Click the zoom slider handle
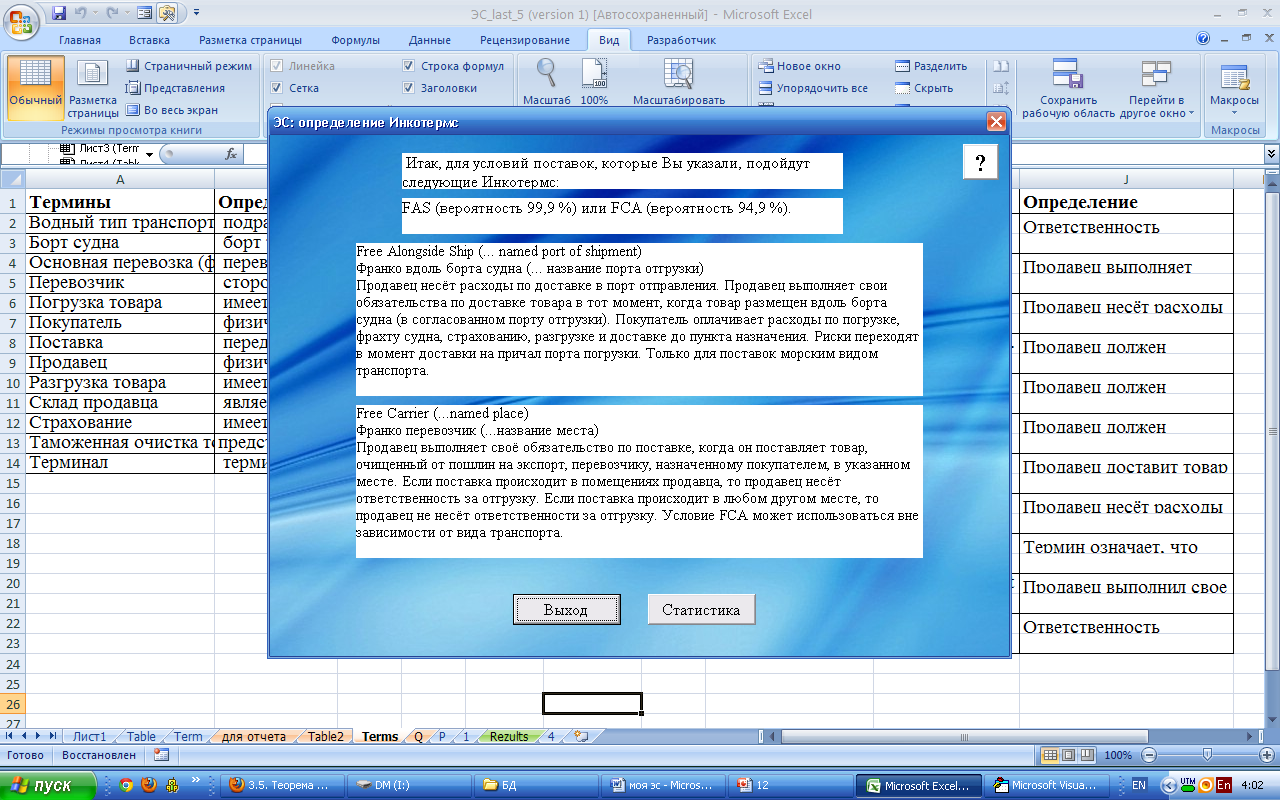 [x=1206, y=755]
